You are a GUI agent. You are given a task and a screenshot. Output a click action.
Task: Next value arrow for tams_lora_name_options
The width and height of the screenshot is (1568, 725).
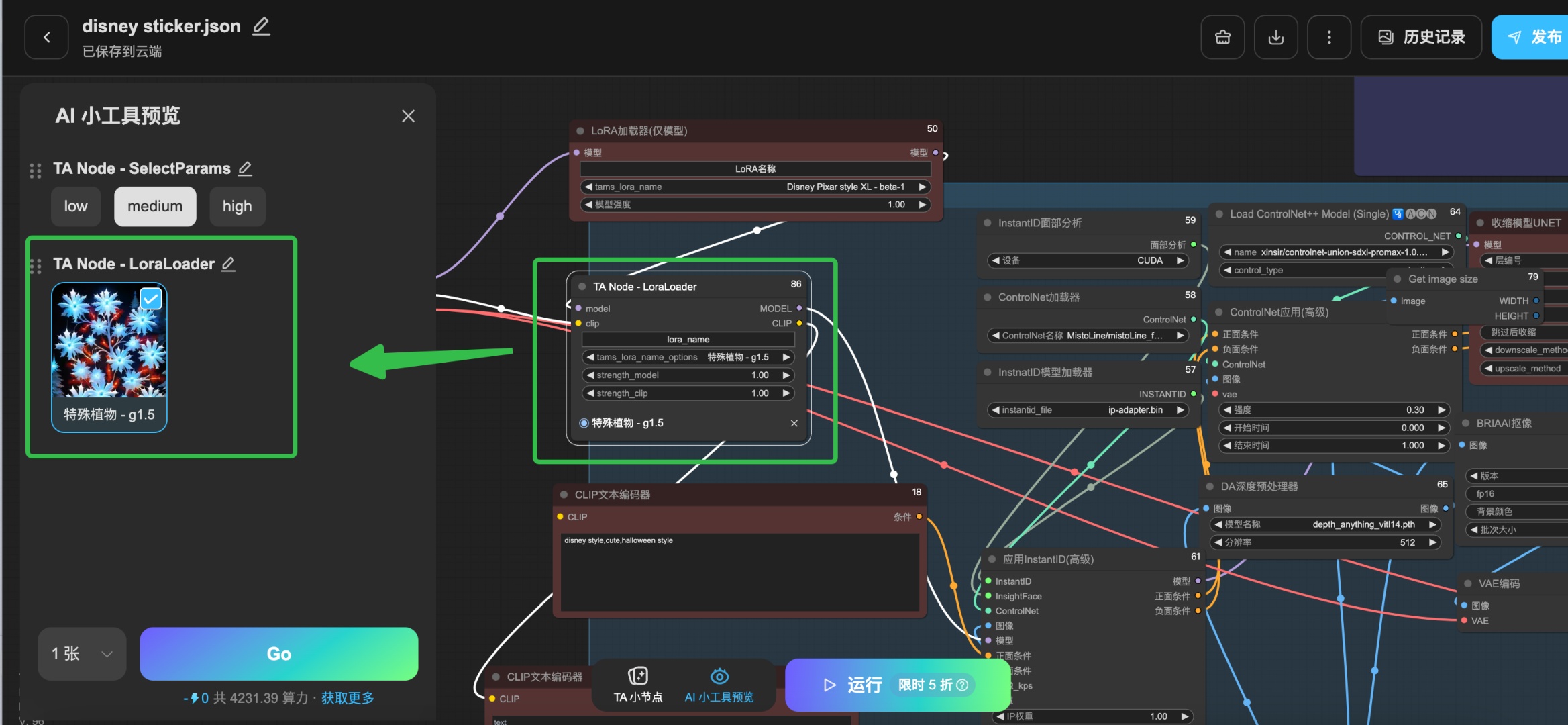786,357
